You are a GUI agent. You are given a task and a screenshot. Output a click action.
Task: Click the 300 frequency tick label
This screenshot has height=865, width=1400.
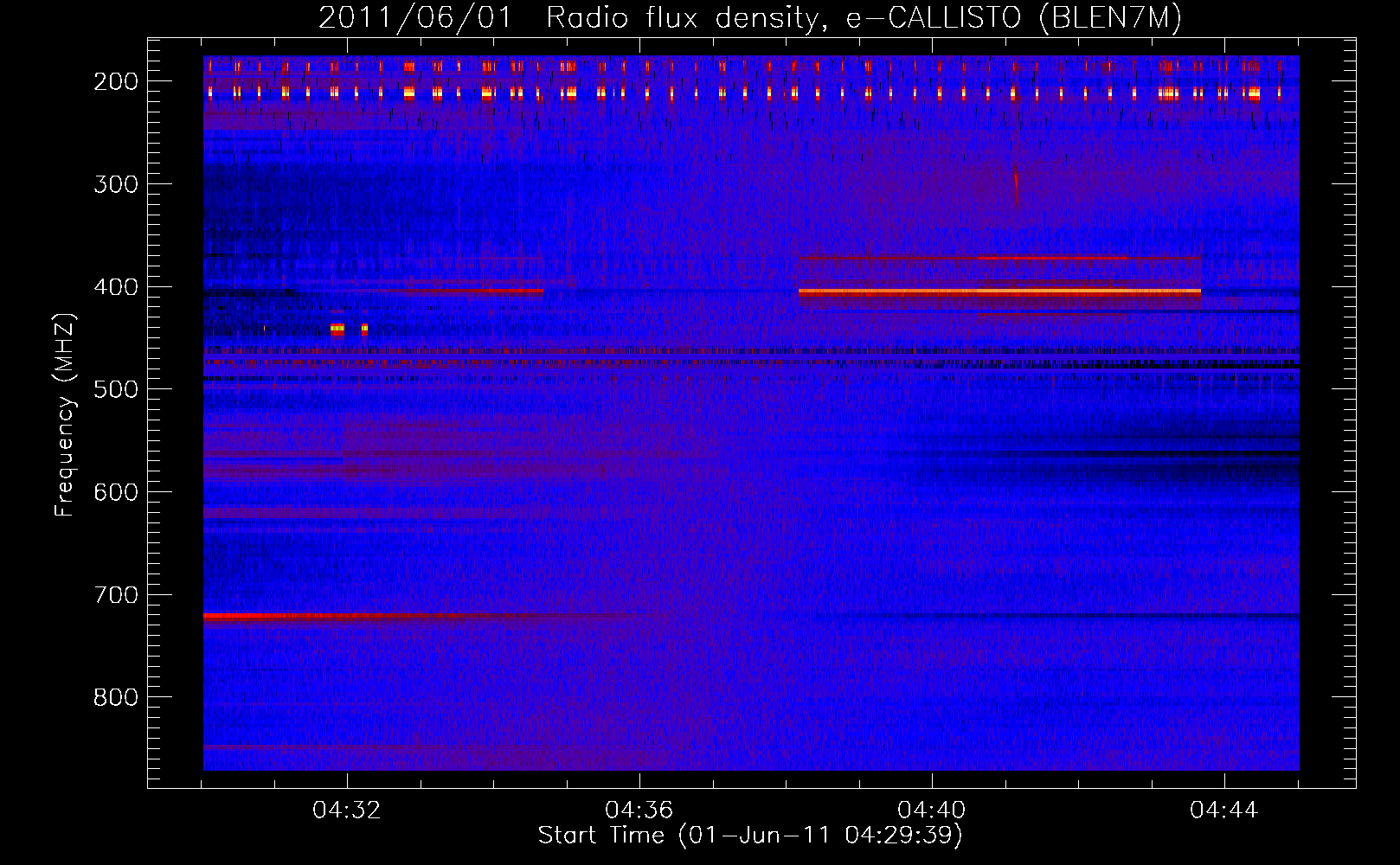(x=116, y=184)
